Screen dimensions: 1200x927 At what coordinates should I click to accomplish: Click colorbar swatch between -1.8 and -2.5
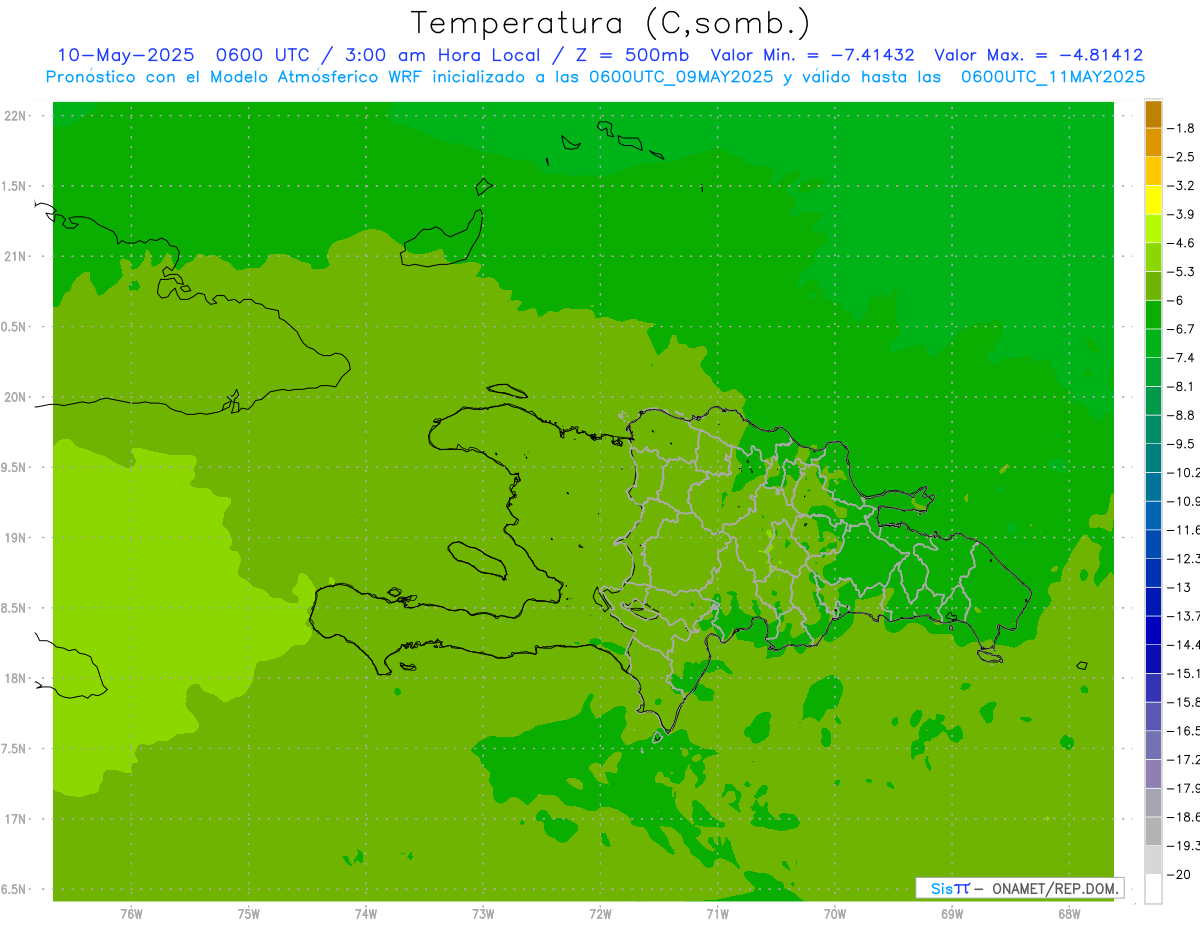(x=1153, y=143)
